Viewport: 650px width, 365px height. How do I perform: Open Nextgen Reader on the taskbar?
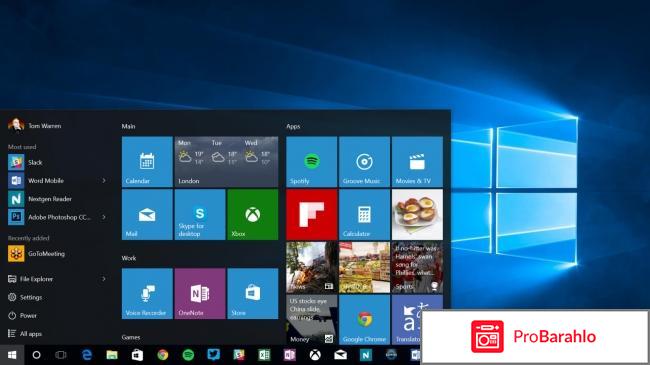[x=366, y=355]
